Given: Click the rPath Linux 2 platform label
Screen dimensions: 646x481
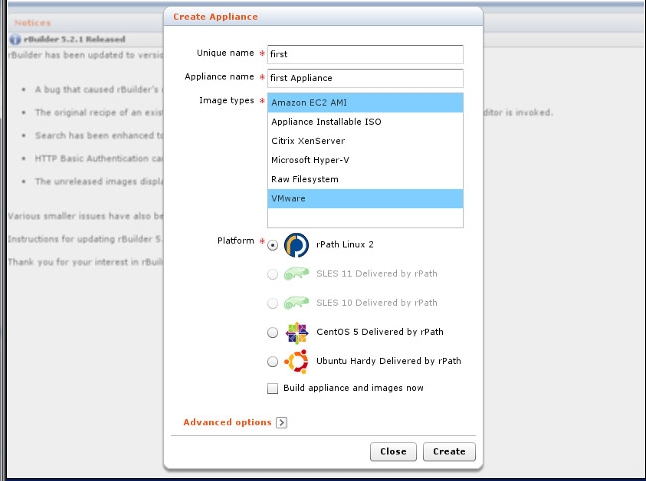Looking at the screenshot, I should click(345, 245).
